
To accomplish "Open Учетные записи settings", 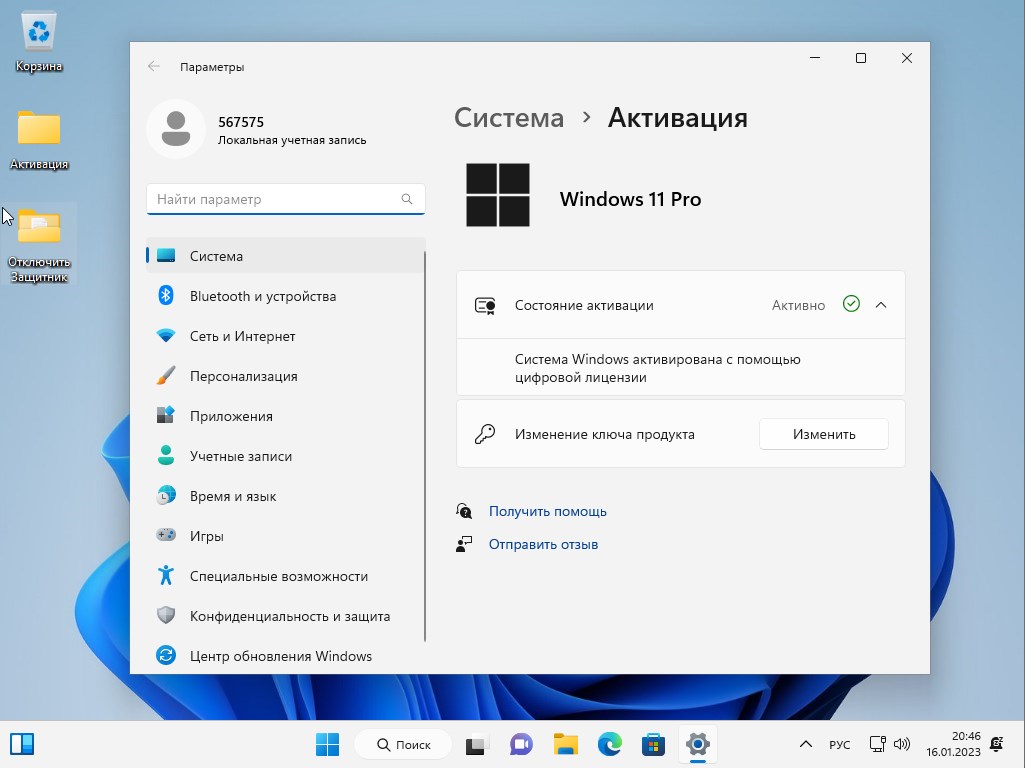I will pyautogui.click(x=286, y=455).
